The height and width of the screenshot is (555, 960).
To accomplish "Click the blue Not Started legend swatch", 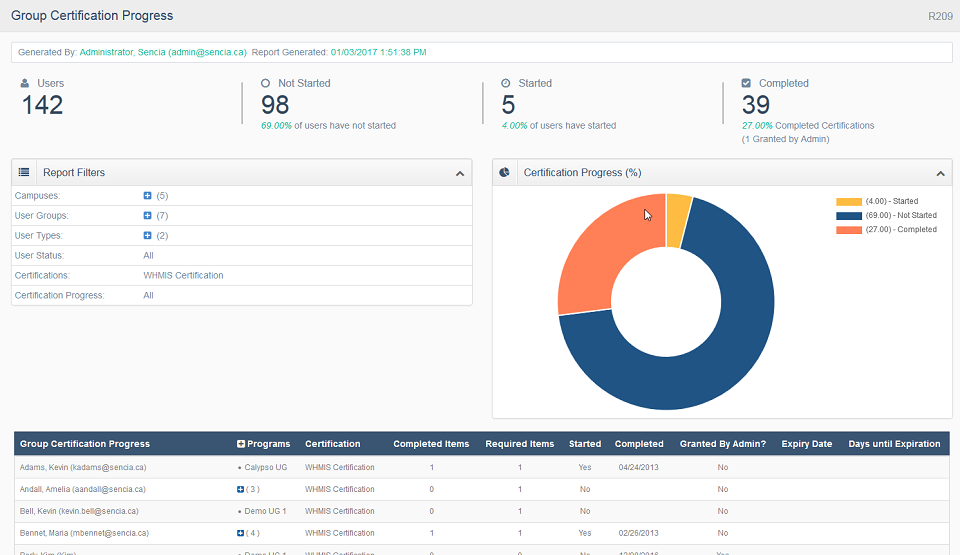I will pos(849,216).
